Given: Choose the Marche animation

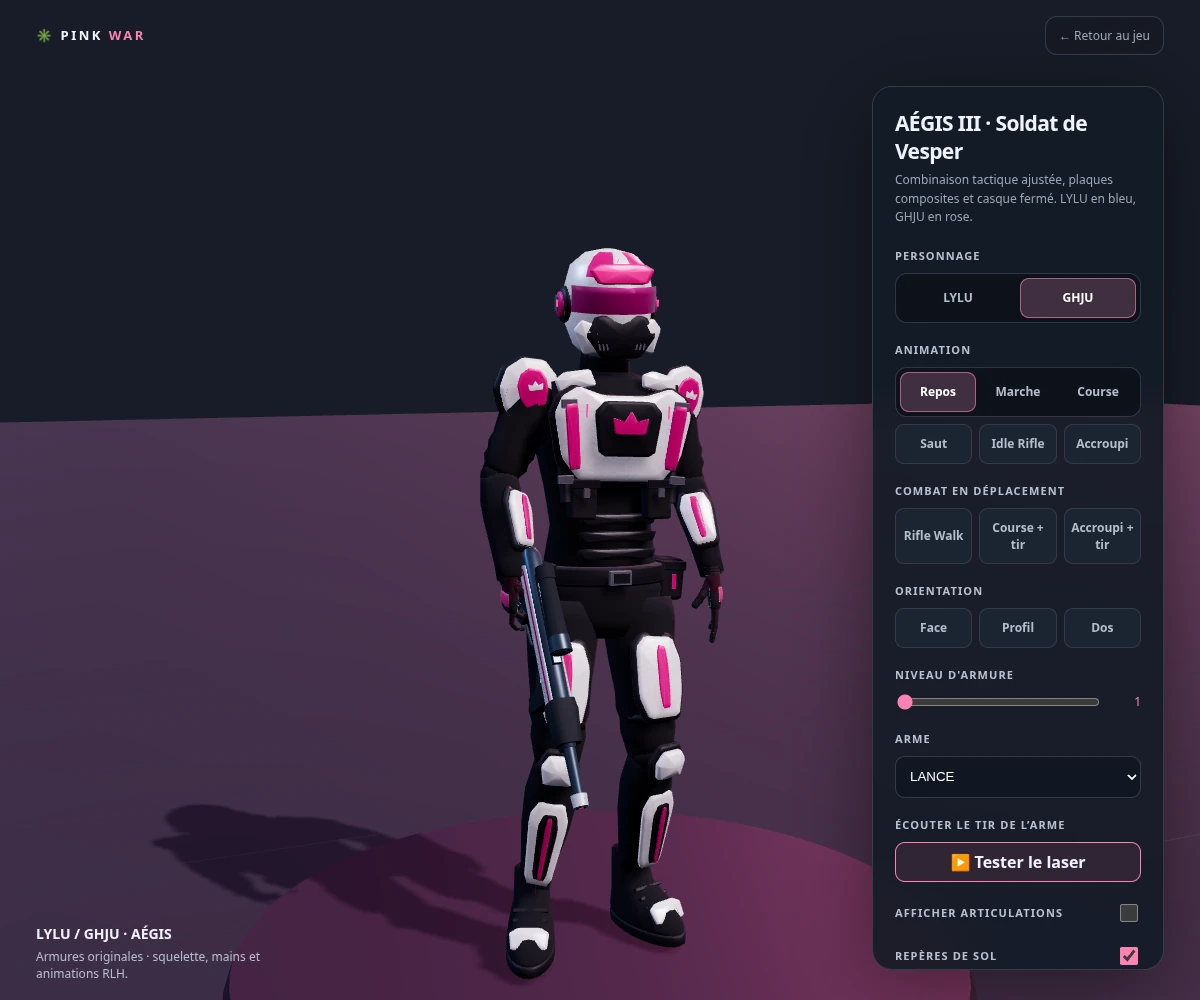Looking at the screenshot, I should (x=1018, y=392).
